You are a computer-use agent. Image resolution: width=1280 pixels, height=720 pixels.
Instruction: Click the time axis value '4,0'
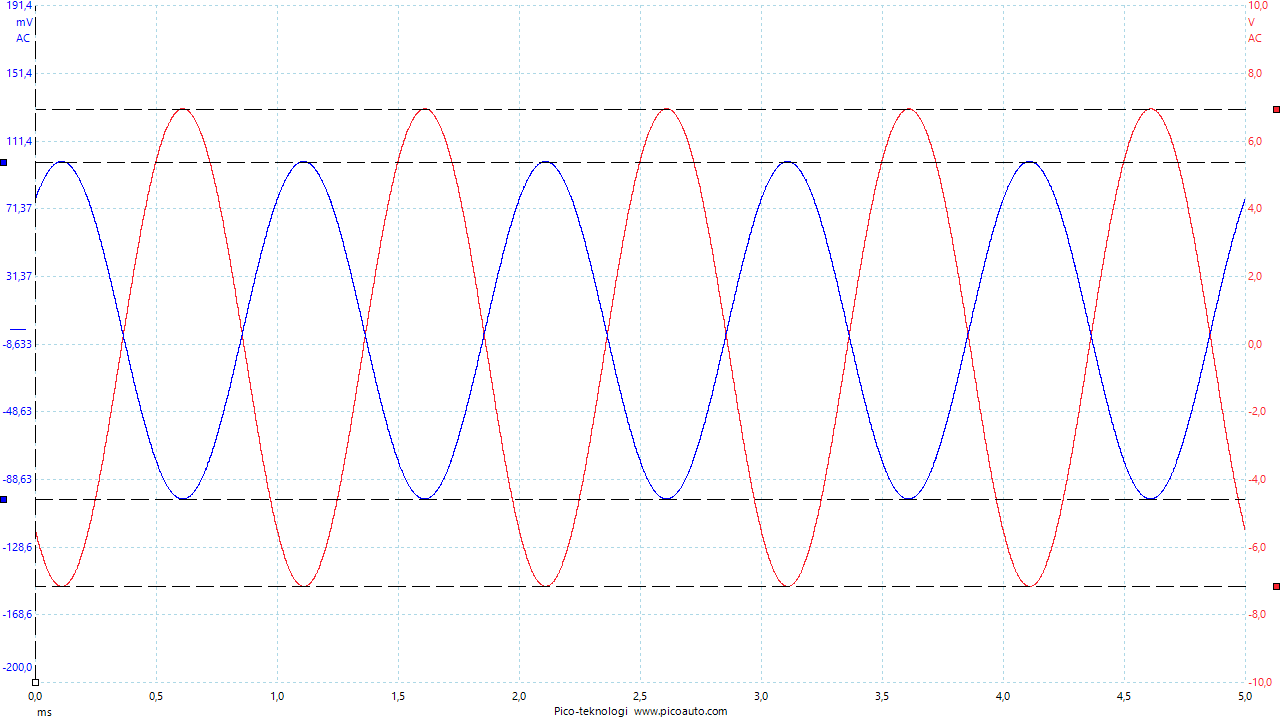tap(1003, 695)
